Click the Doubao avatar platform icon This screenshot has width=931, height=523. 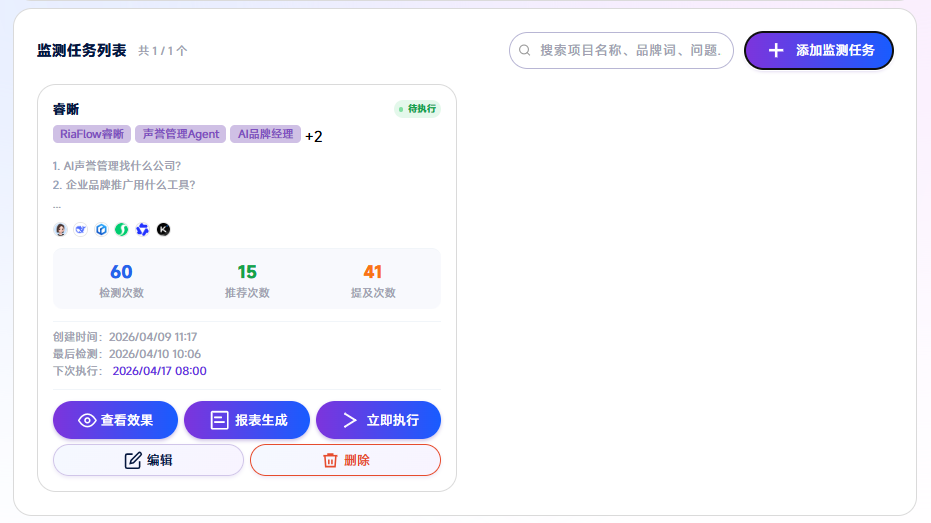point(60,230)
